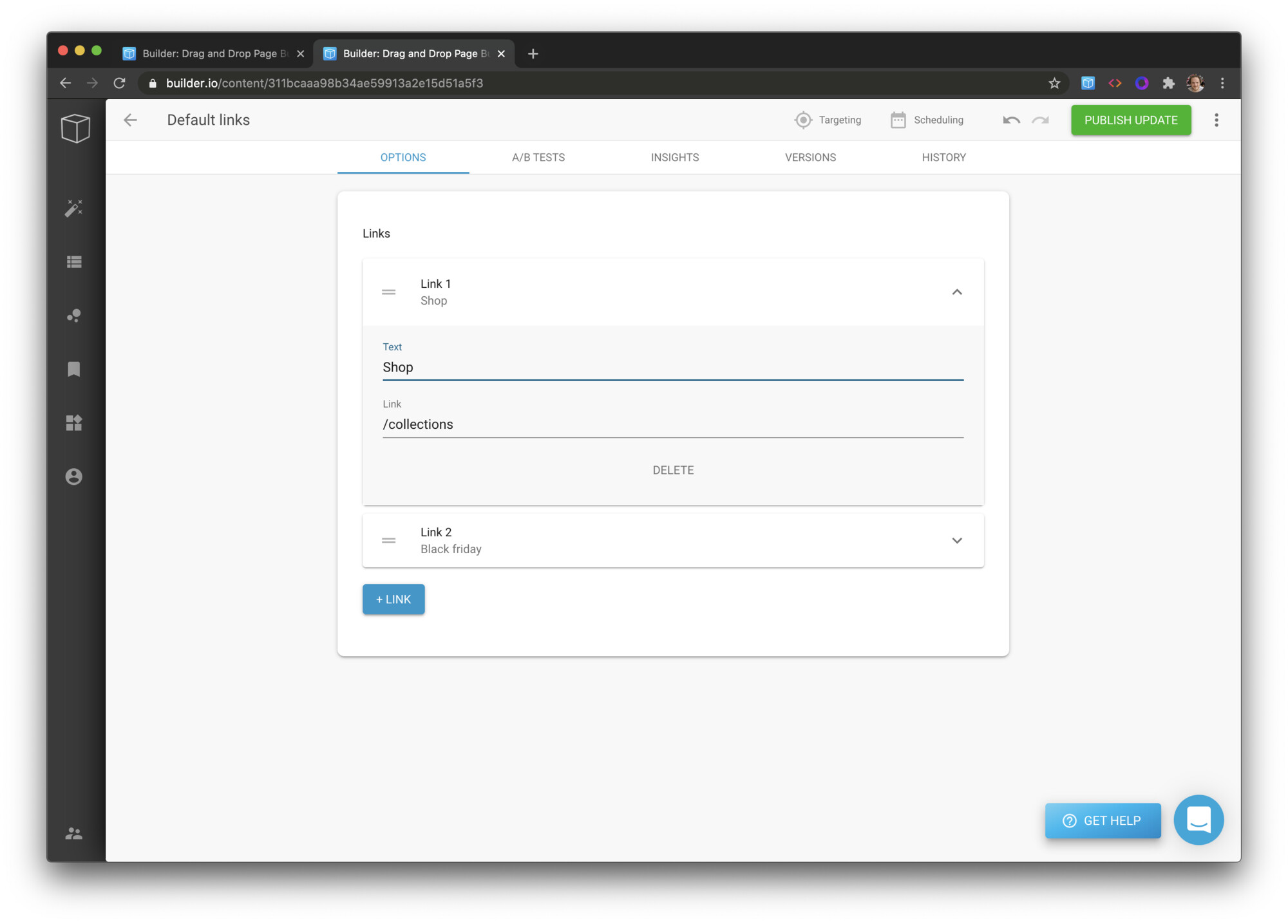Click the Publish Update button
1288x924 pixels.
tap(1130, 120)
